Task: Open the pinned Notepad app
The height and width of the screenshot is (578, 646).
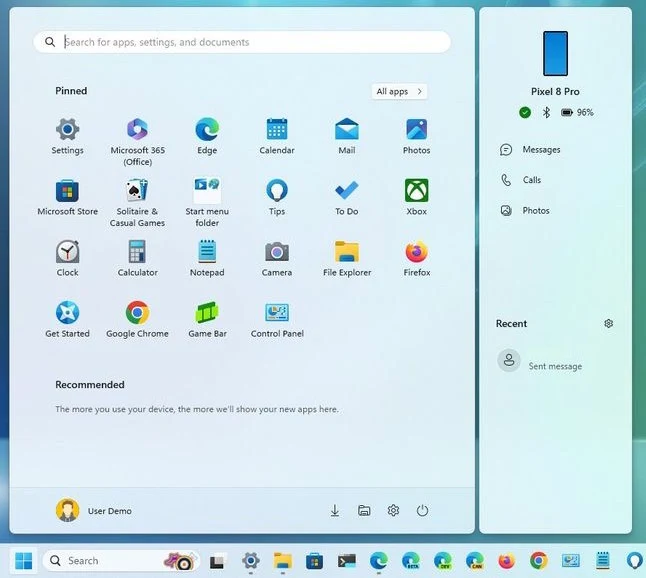Action: (207, 259)
